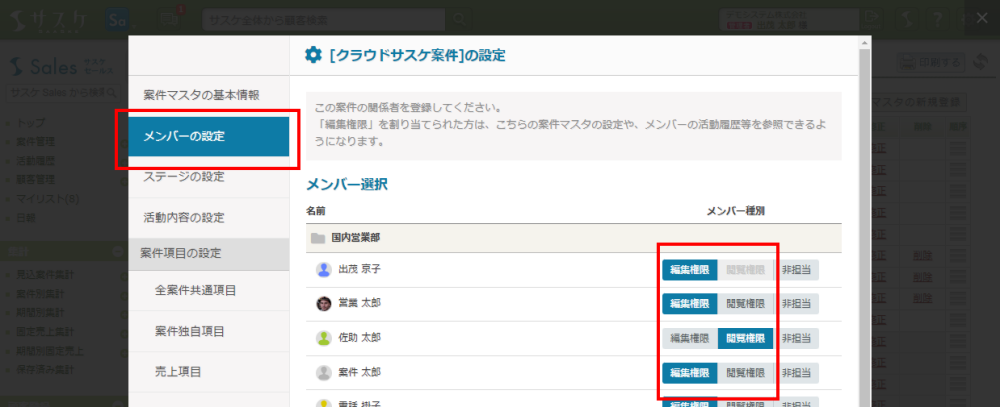Click the magnifier in サスケ Sales search box
This screenshot has width=1000, height=407.
112,93
